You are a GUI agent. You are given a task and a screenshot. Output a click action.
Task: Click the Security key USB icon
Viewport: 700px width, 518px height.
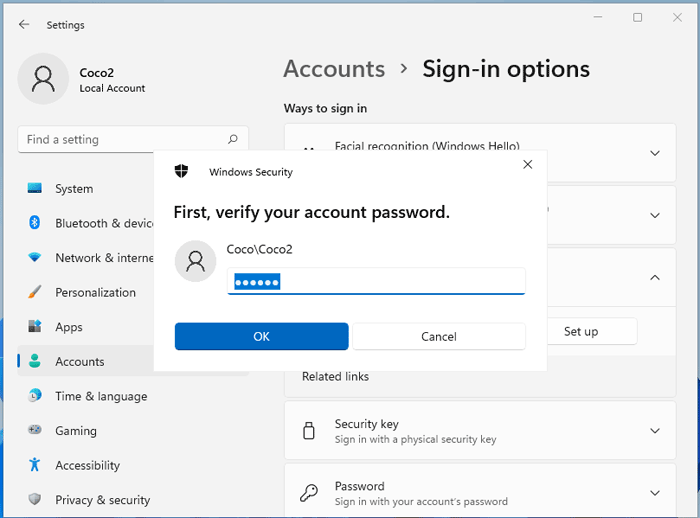tap(309, 430)
